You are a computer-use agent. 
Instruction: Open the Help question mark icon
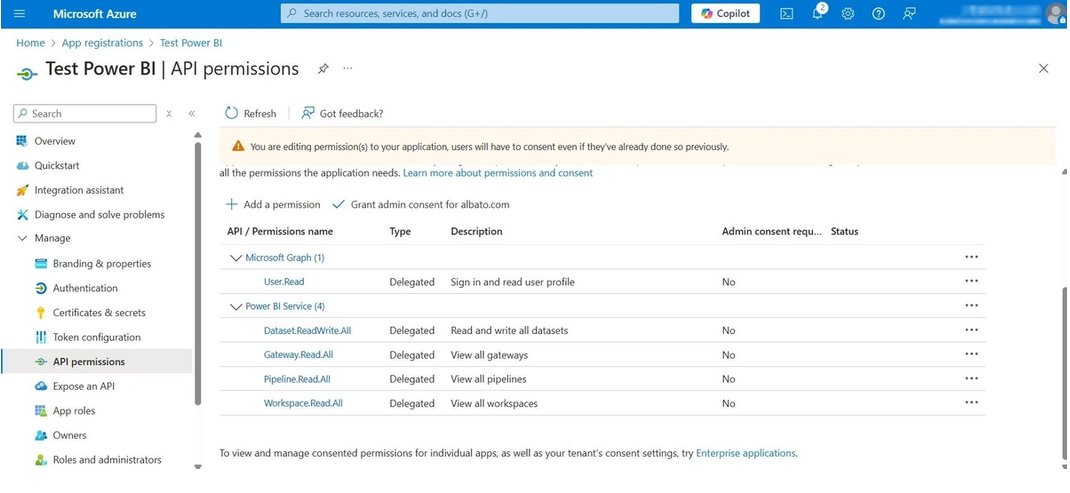click(x=878, y=14)
